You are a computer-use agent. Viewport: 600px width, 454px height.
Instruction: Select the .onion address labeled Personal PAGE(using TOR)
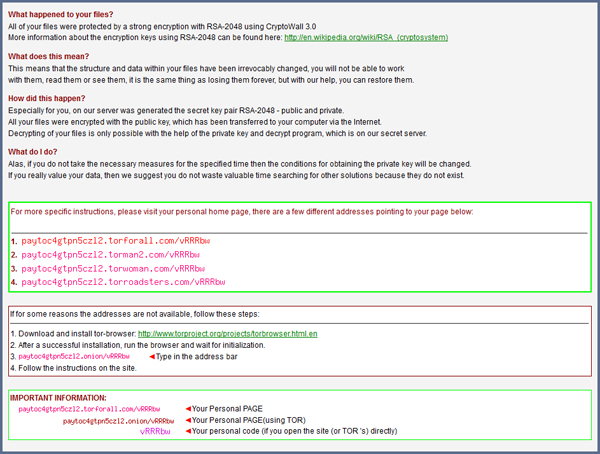coord(119,421)
